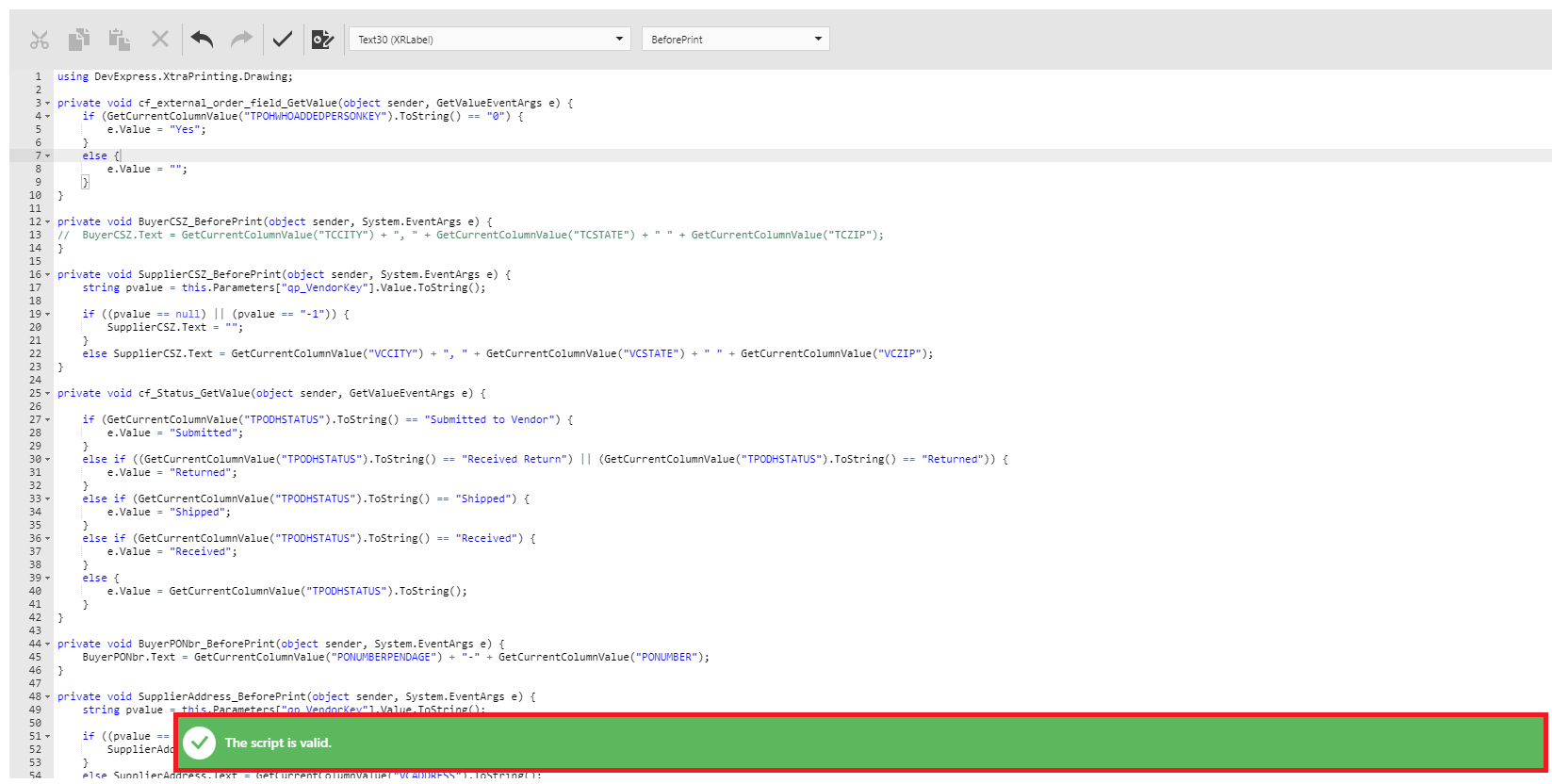Undo the last edit
This screenshot has height=784, width=1552.
pyautogui.click(x=202, y=40)
